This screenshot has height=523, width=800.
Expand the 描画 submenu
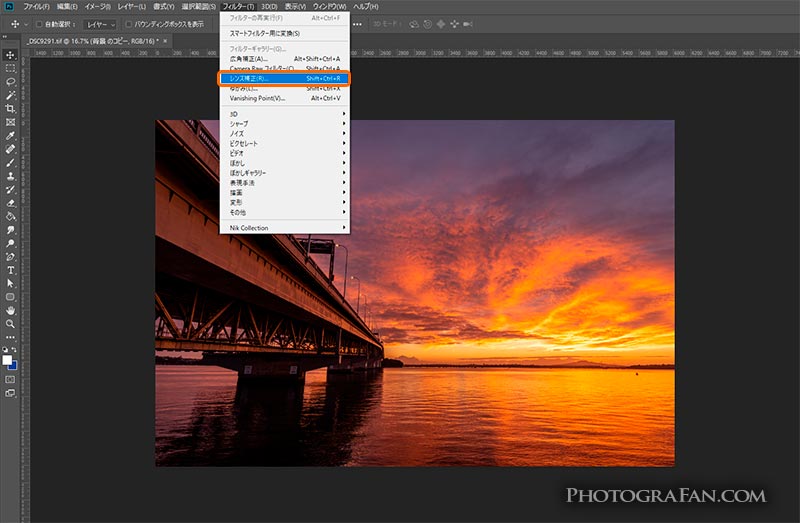285,193
